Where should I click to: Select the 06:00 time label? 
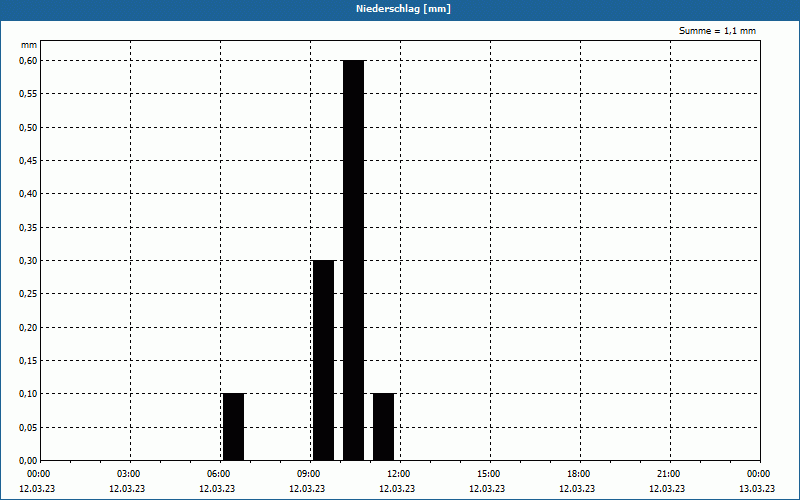(219, 474)
